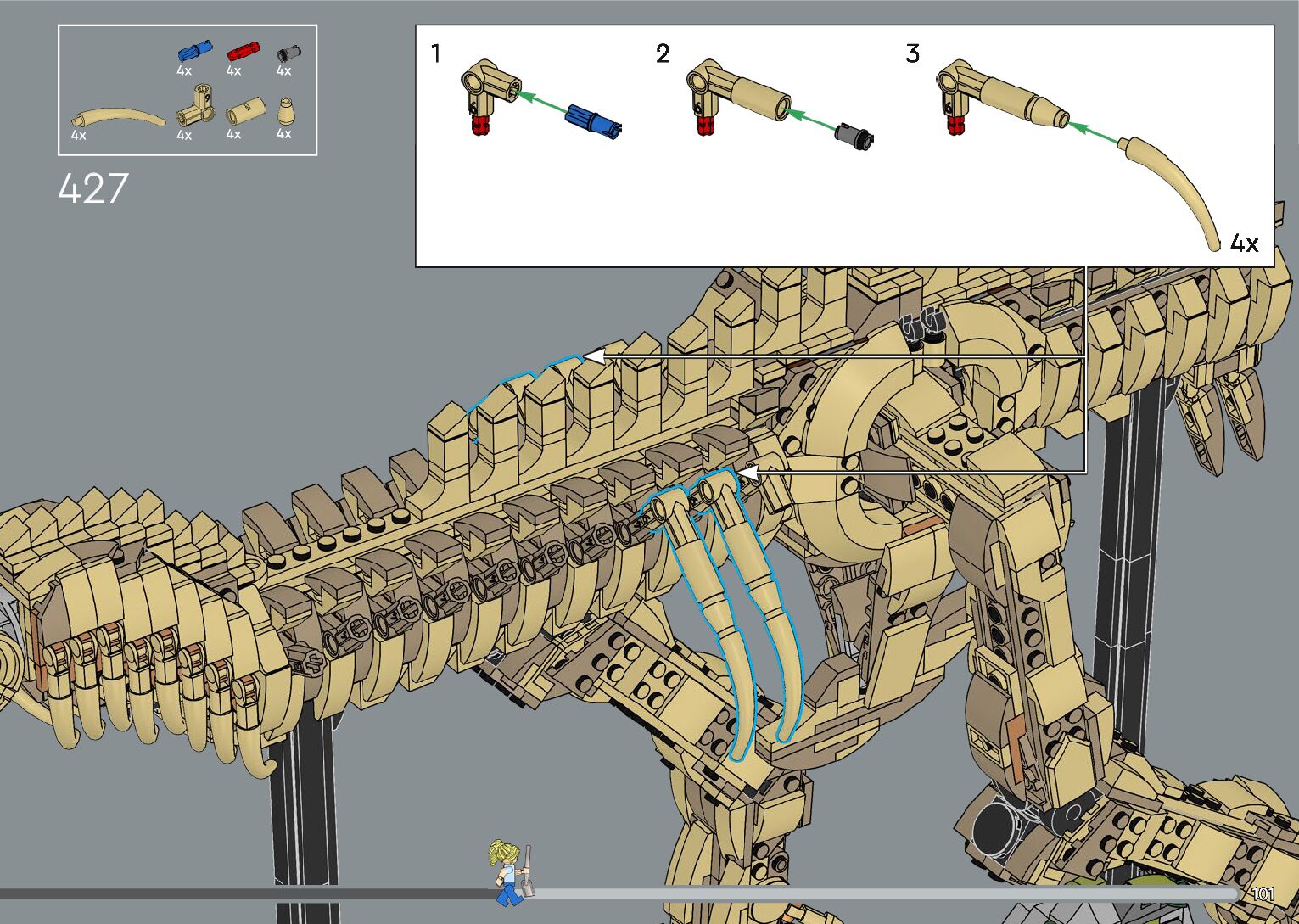Screen dimensions: 1299x924
Task: Click the blue pin in sub-step 1
Action: (x=593, y=120)
